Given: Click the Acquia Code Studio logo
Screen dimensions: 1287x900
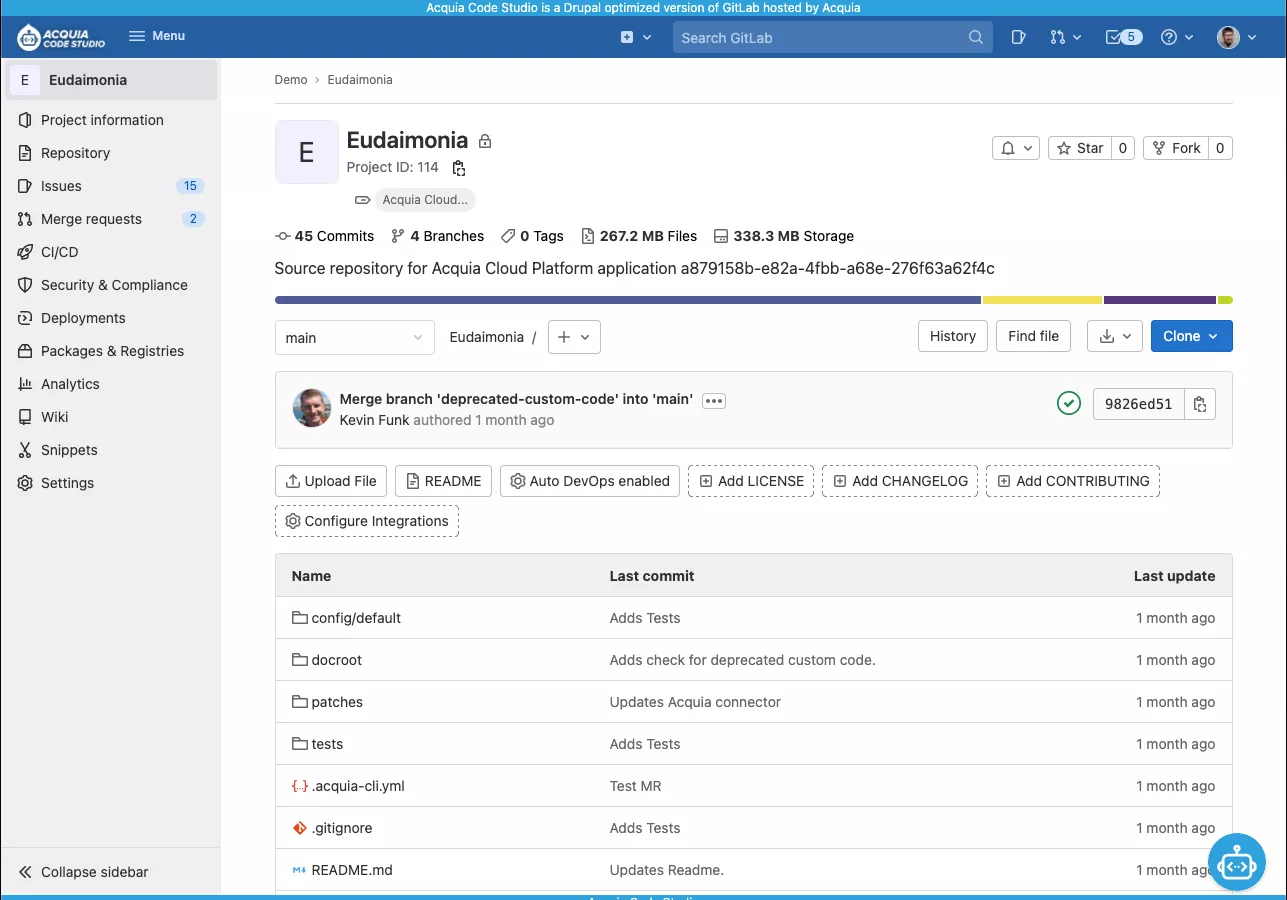Looking at the screenshot, I should tap(61, 37).
